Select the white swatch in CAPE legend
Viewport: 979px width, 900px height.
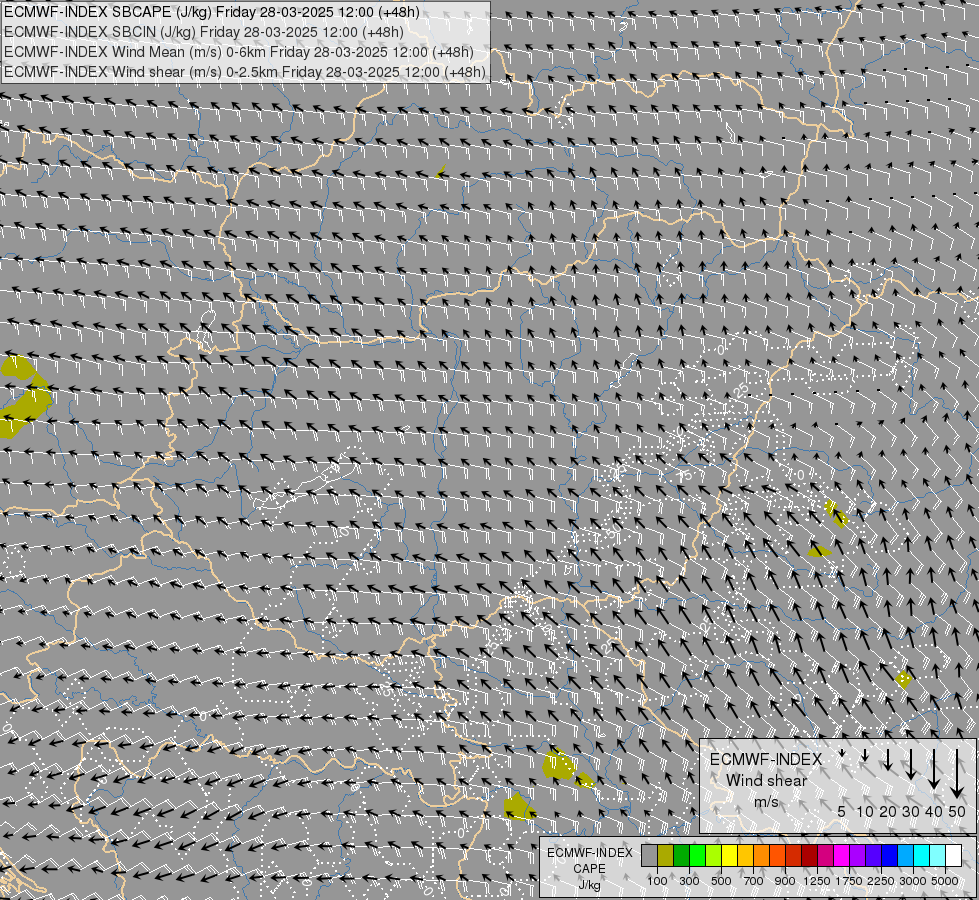point(953,856)
